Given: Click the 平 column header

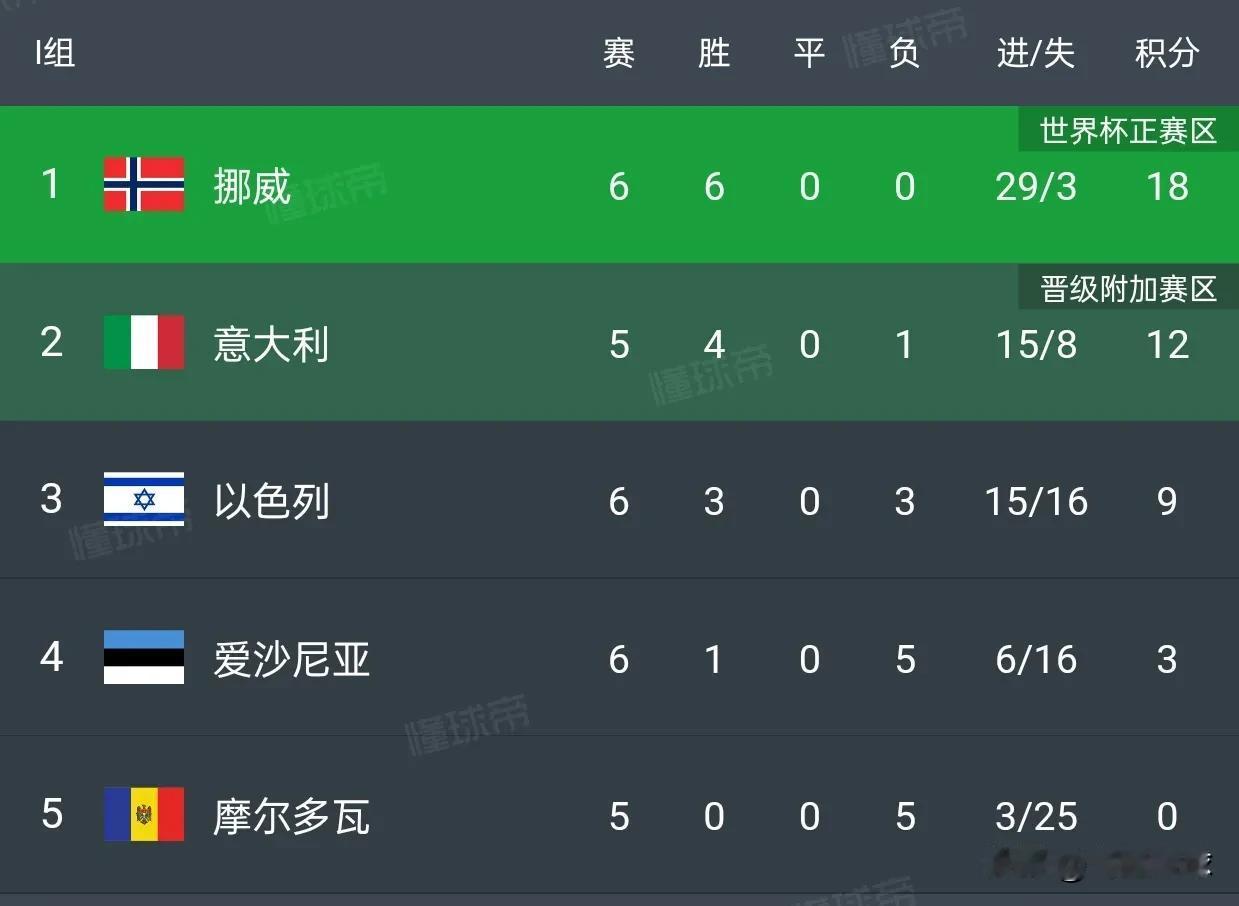Looking at the screenshot, I should (x=809, y=53).
